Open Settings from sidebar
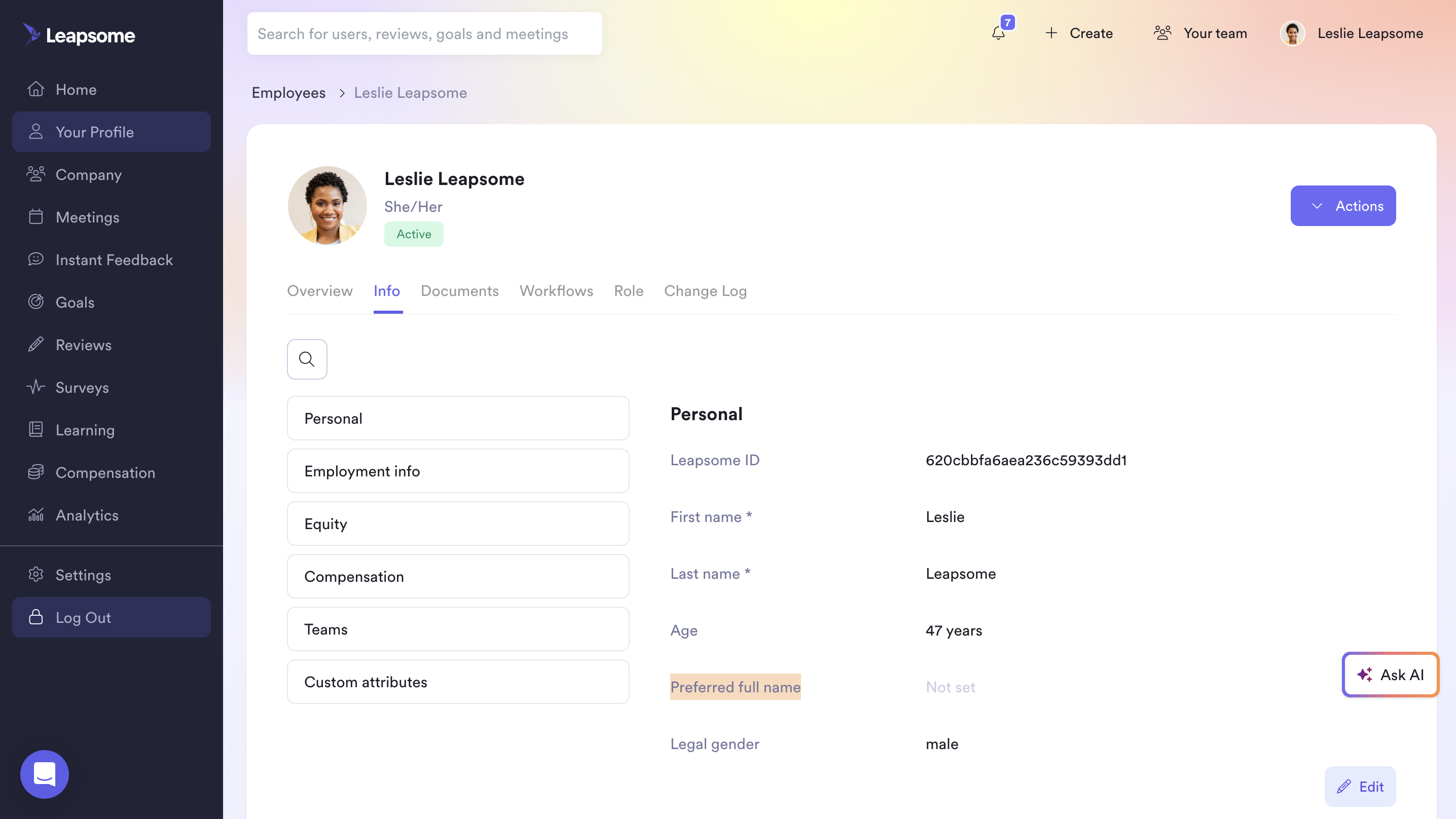 [x=112, y=575]
